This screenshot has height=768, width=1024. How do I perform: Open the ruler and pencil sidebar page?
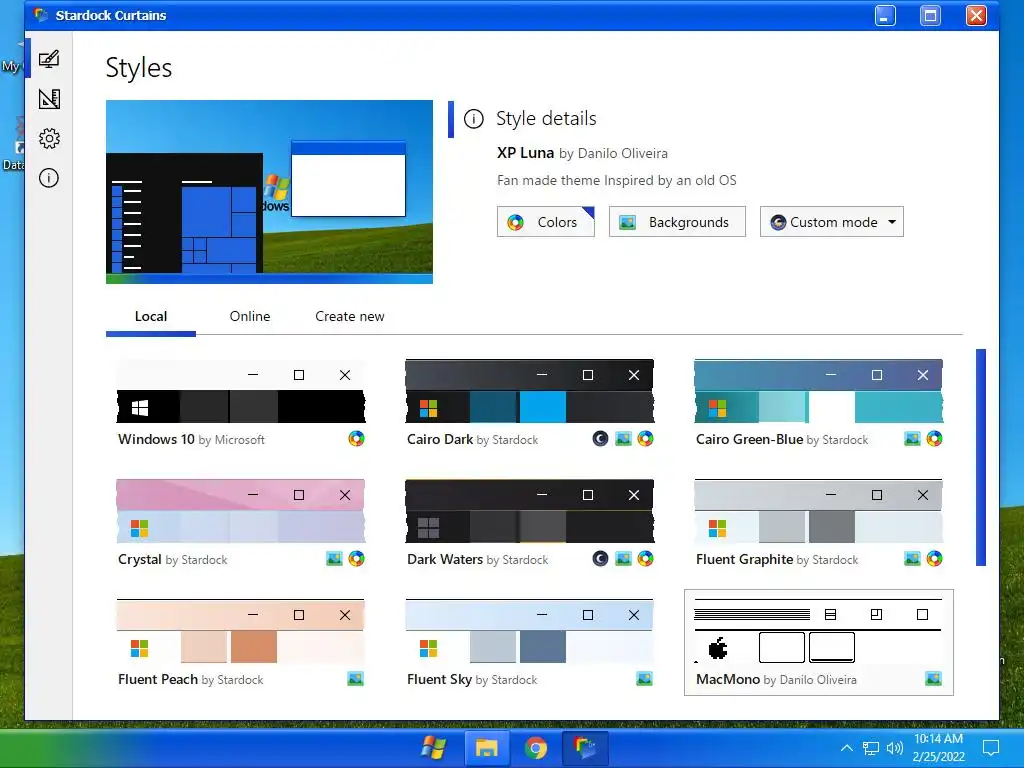coord(49,99)
